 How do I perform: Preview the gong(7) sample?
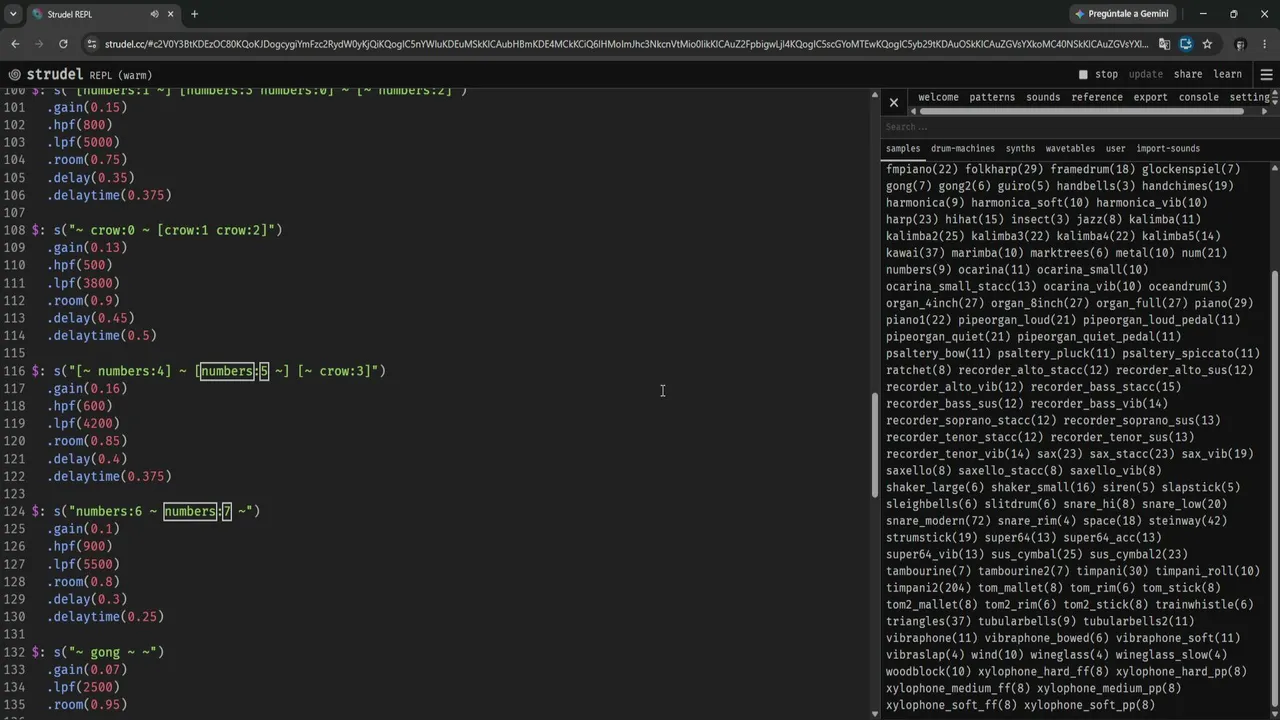(907, 186)
